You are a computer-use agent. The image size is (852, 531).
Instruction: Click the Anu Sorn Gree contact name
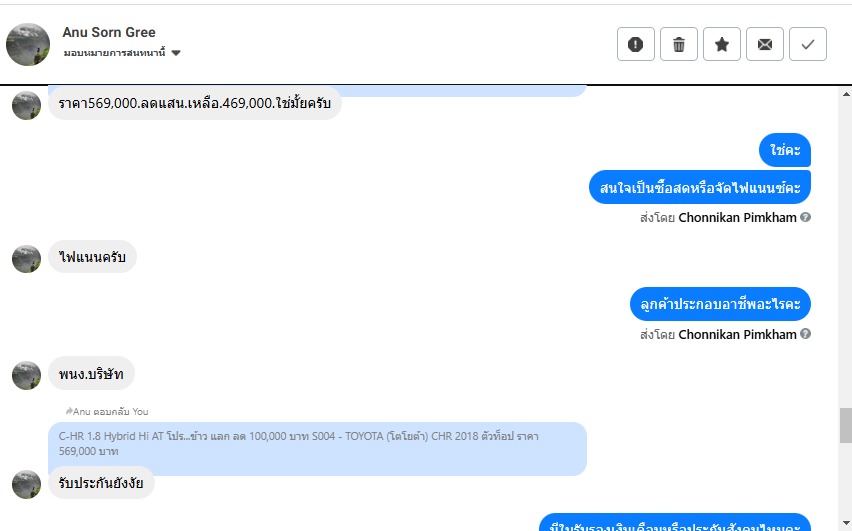coord(109,32)
